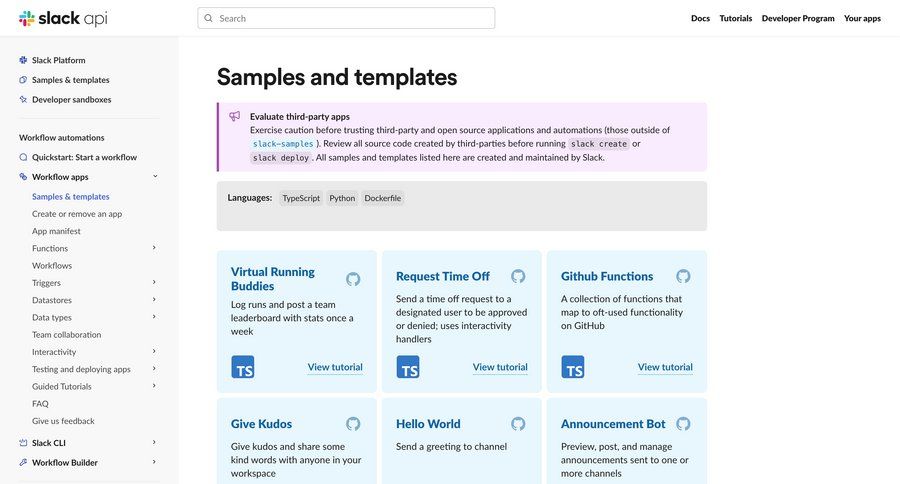This screenshot has height=484, width=900.
Task: Expand Testing and deploying apps chevron
Action: coord(154,369)
